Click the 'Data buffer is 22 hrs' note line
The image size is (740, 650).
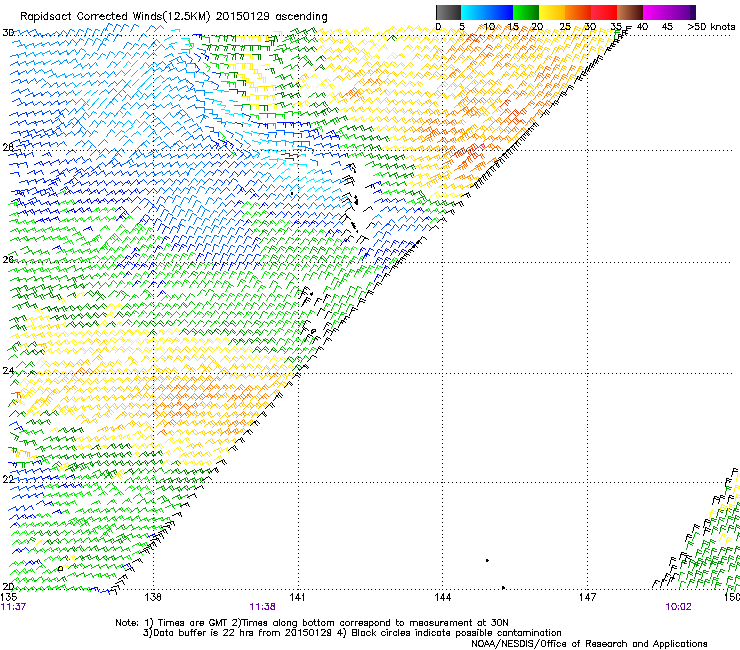tap(352, 633)
